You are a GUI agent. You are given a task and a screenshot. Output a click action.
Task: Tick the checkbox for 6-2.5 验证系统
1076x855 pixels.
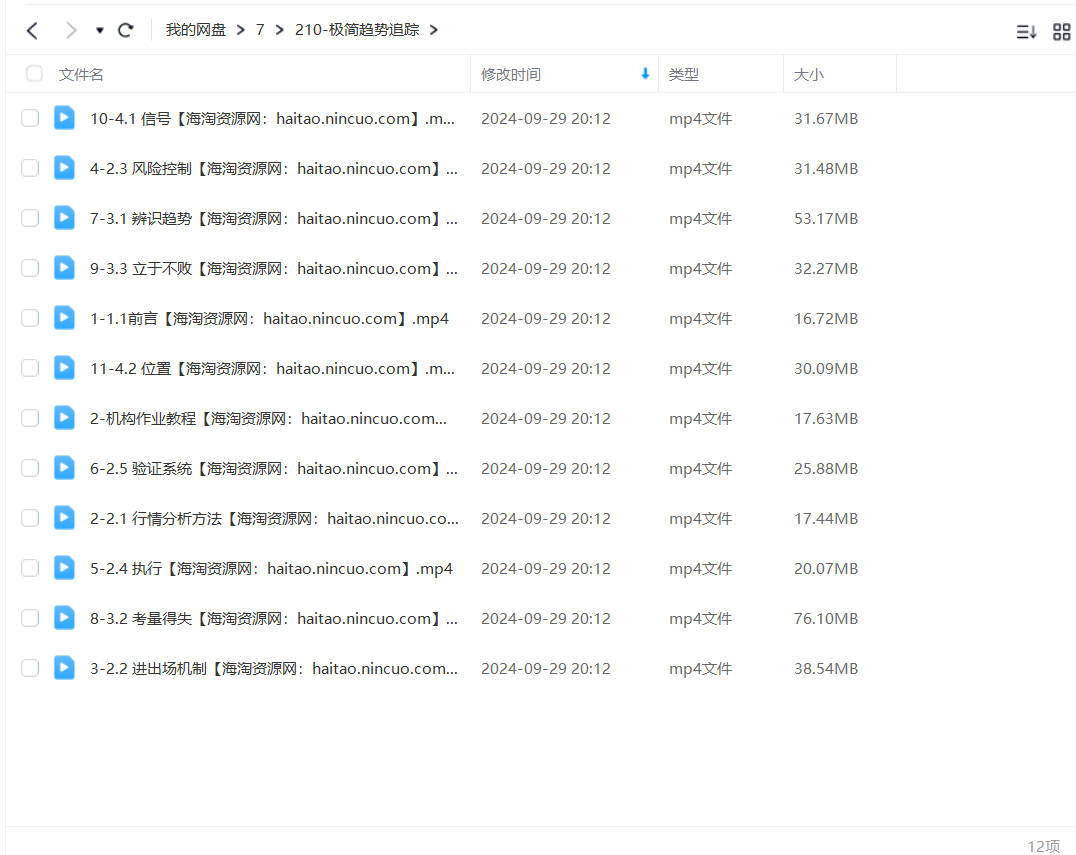pyautogui.click(x=30, y=468)
